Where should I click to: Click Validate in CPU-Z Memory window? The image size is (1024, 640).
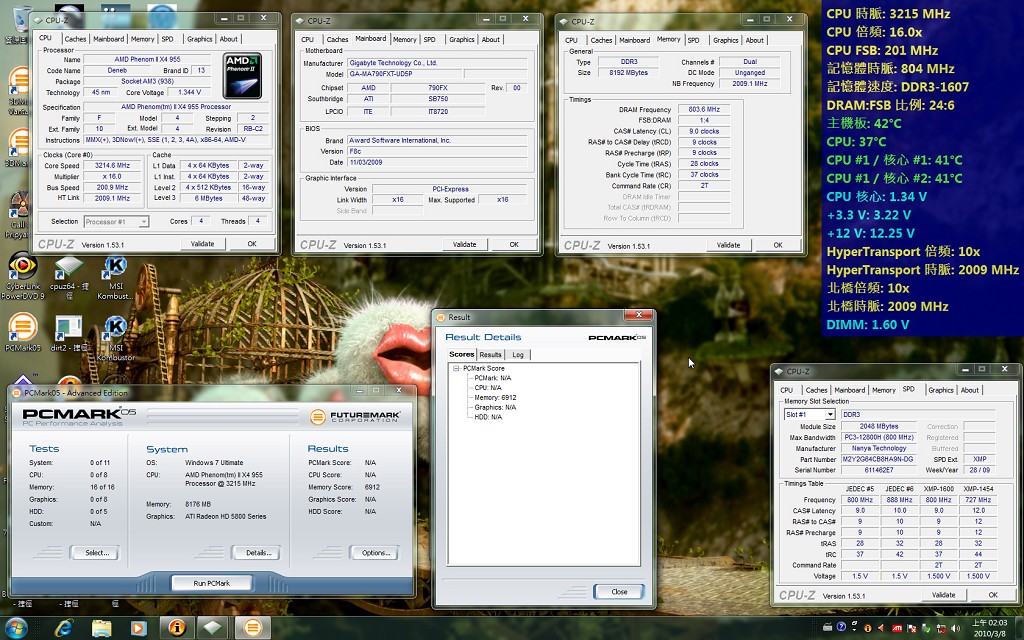click(728, 246)
